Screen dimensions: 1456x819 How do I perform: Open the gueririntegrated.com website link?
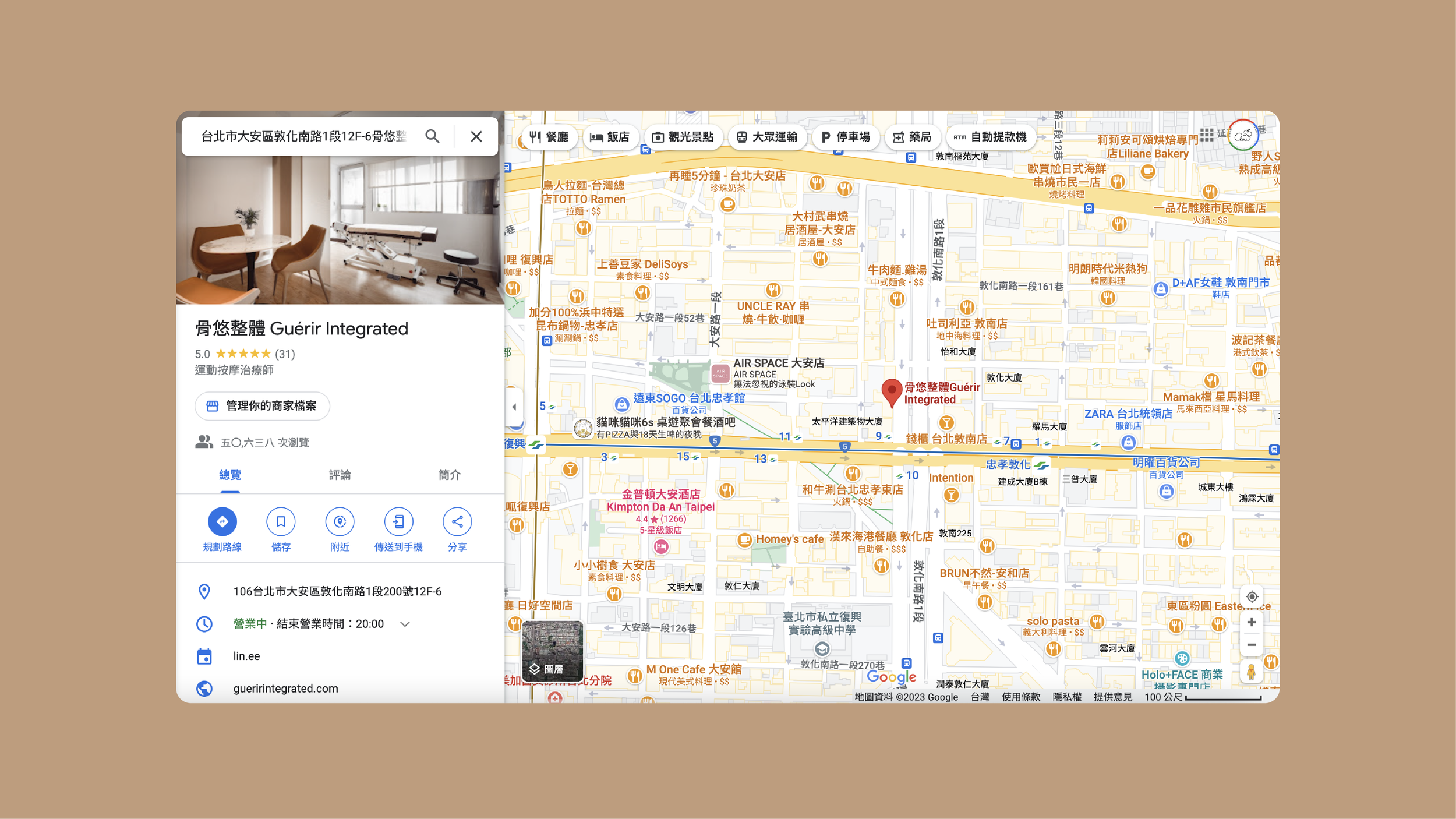285,688
